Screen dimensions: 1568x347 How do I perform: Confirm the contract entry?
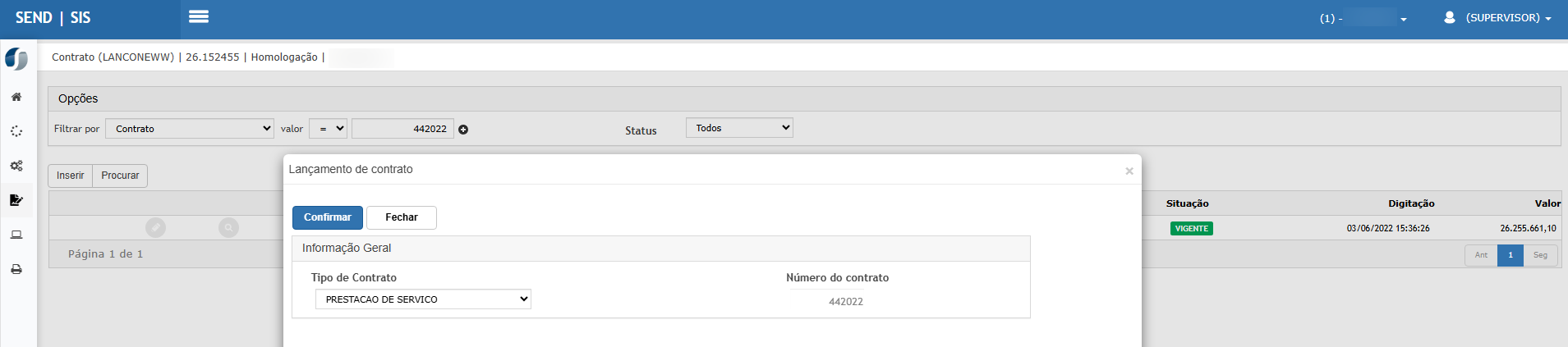pyautogui.click(x=328, y=217)
